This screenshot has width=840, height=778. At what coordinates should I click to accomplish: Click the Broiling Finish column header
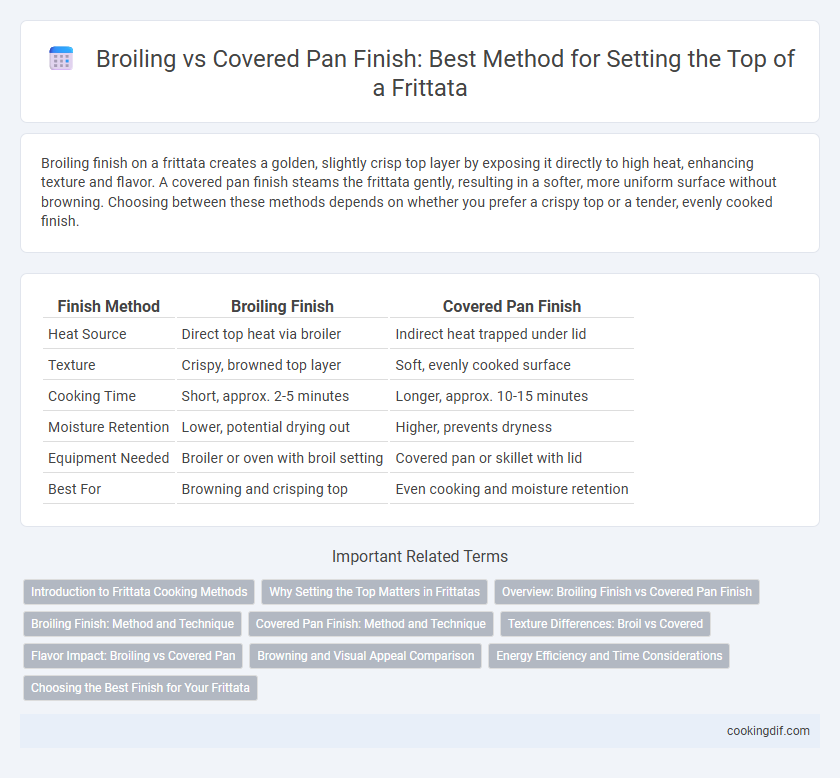tap(282, 306)
